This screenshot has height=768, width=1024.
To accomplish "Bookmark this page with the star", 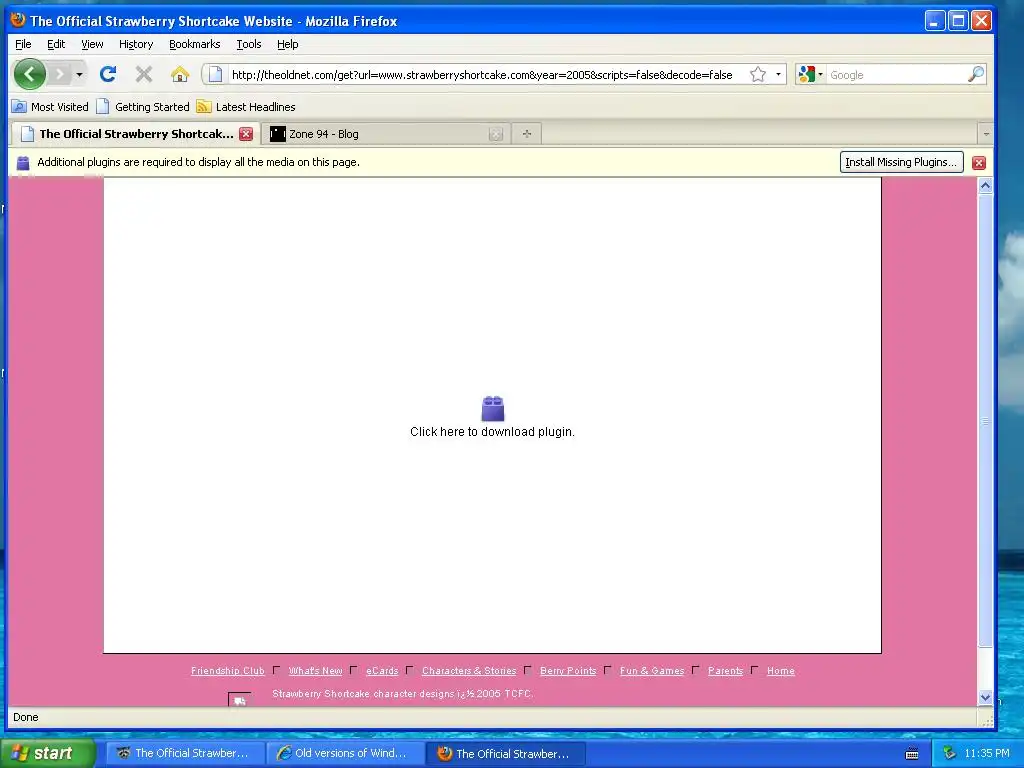I will click(758, 74).
